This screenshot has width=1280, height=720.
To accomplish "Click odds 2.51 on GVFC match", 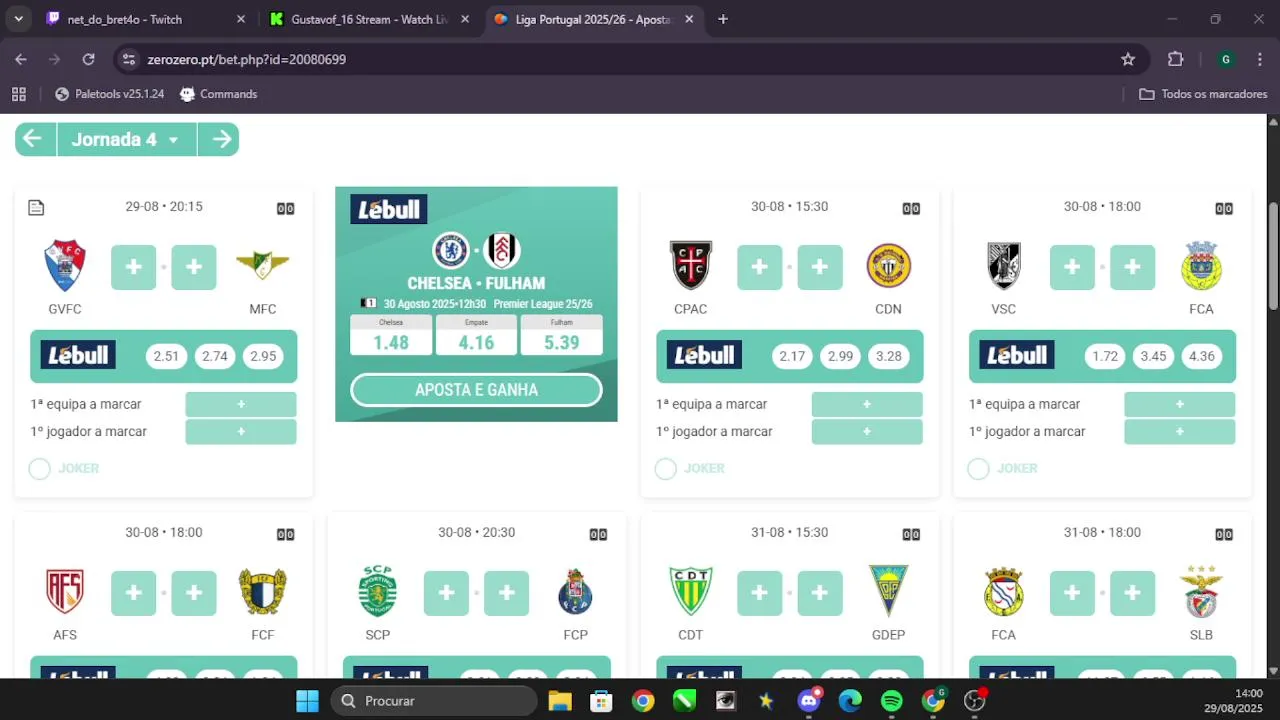I will click(x=166, y=356).
